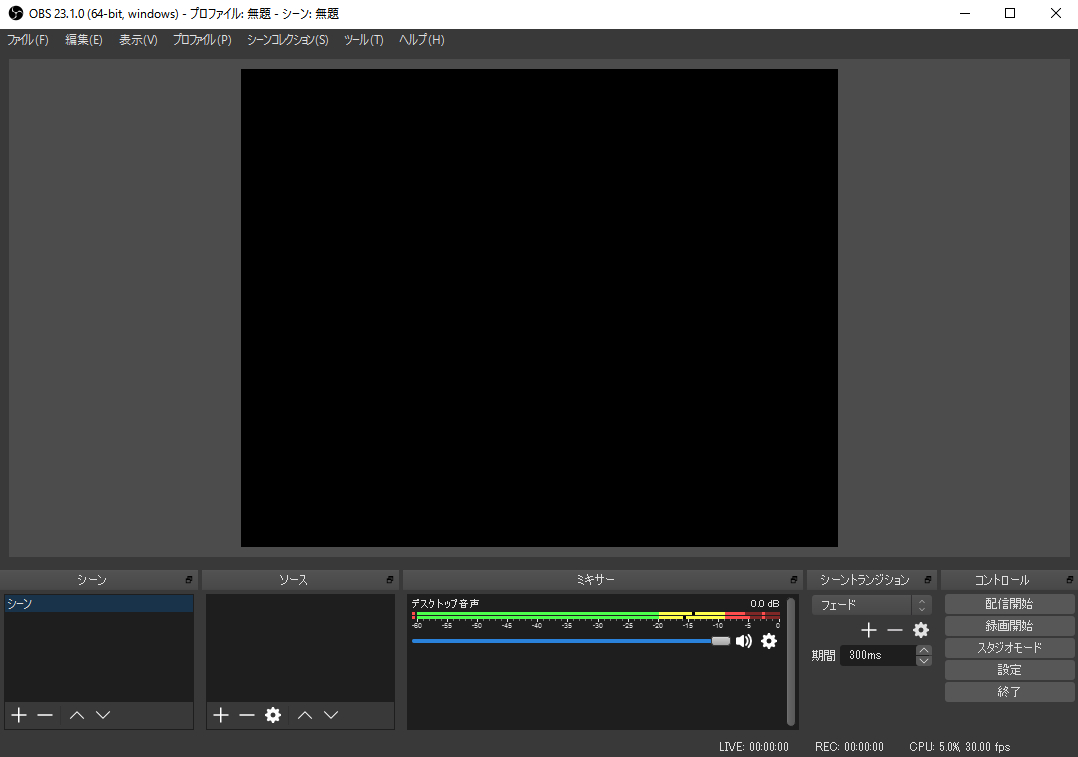Open the シーンコレクション menu
Image resolution: width=1078 pixels, height=757 pixels.
287,40
